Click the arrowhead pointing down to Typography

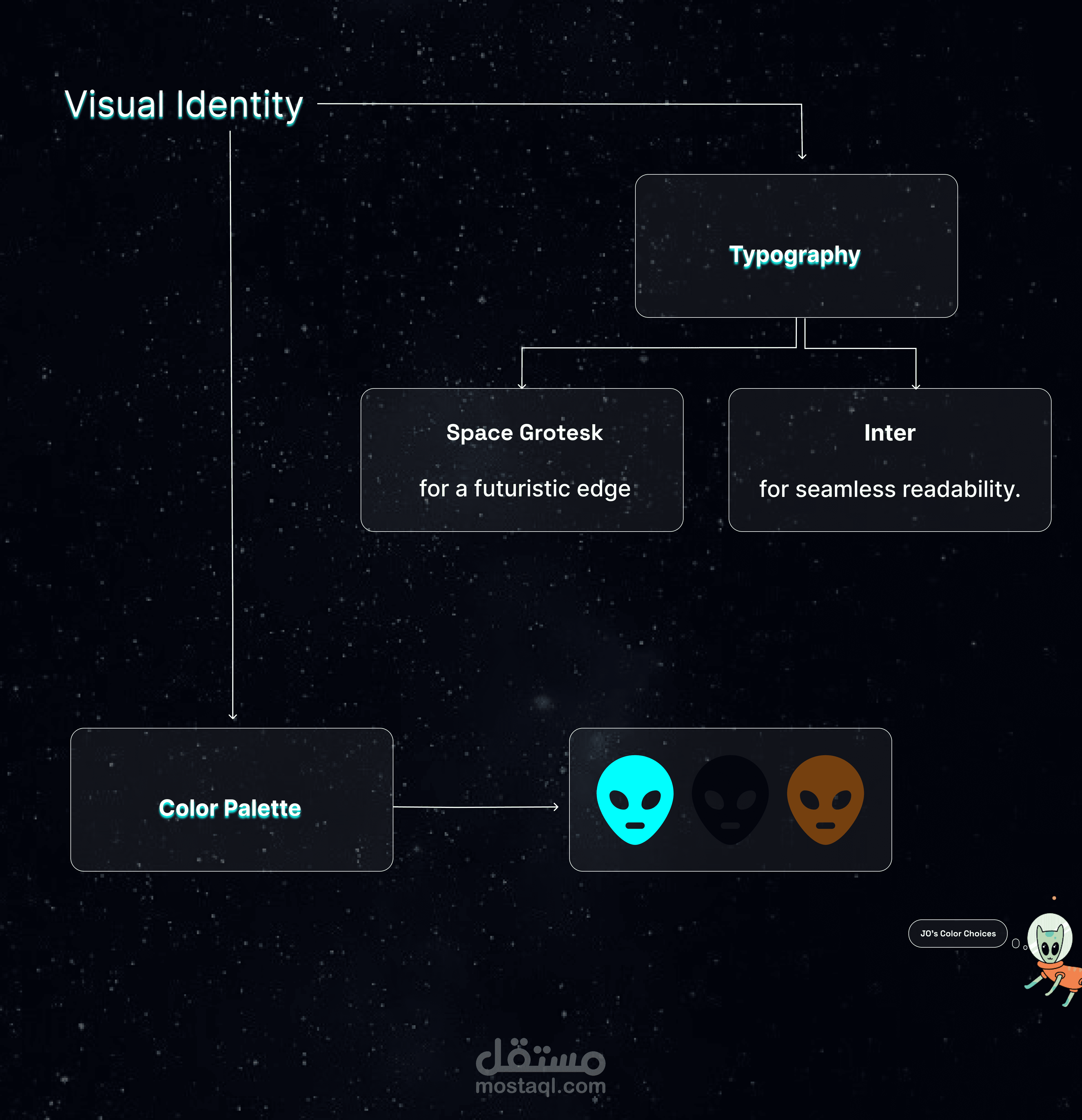point(802,155)
